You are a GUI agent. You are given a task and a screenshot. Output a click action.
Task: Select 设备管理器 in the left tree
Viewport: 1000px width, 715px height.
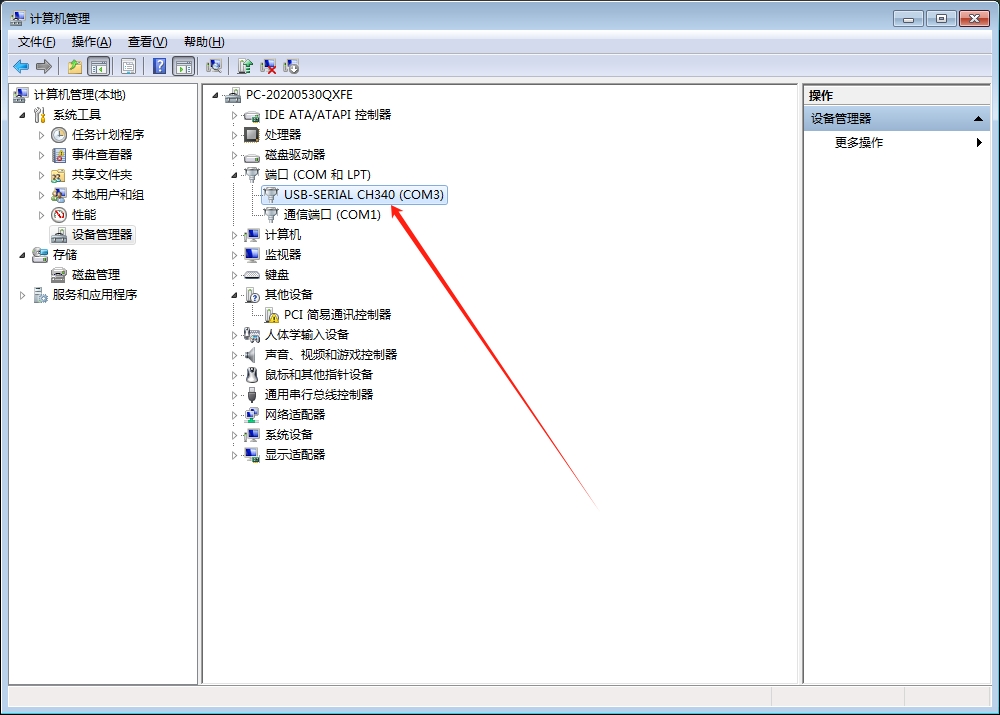pos(102,235)
